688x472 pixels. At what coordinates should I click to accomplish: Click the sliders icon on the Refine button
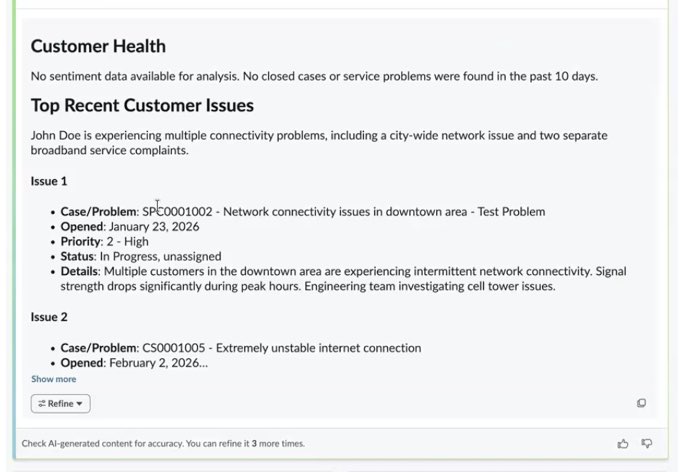[42, 404]
